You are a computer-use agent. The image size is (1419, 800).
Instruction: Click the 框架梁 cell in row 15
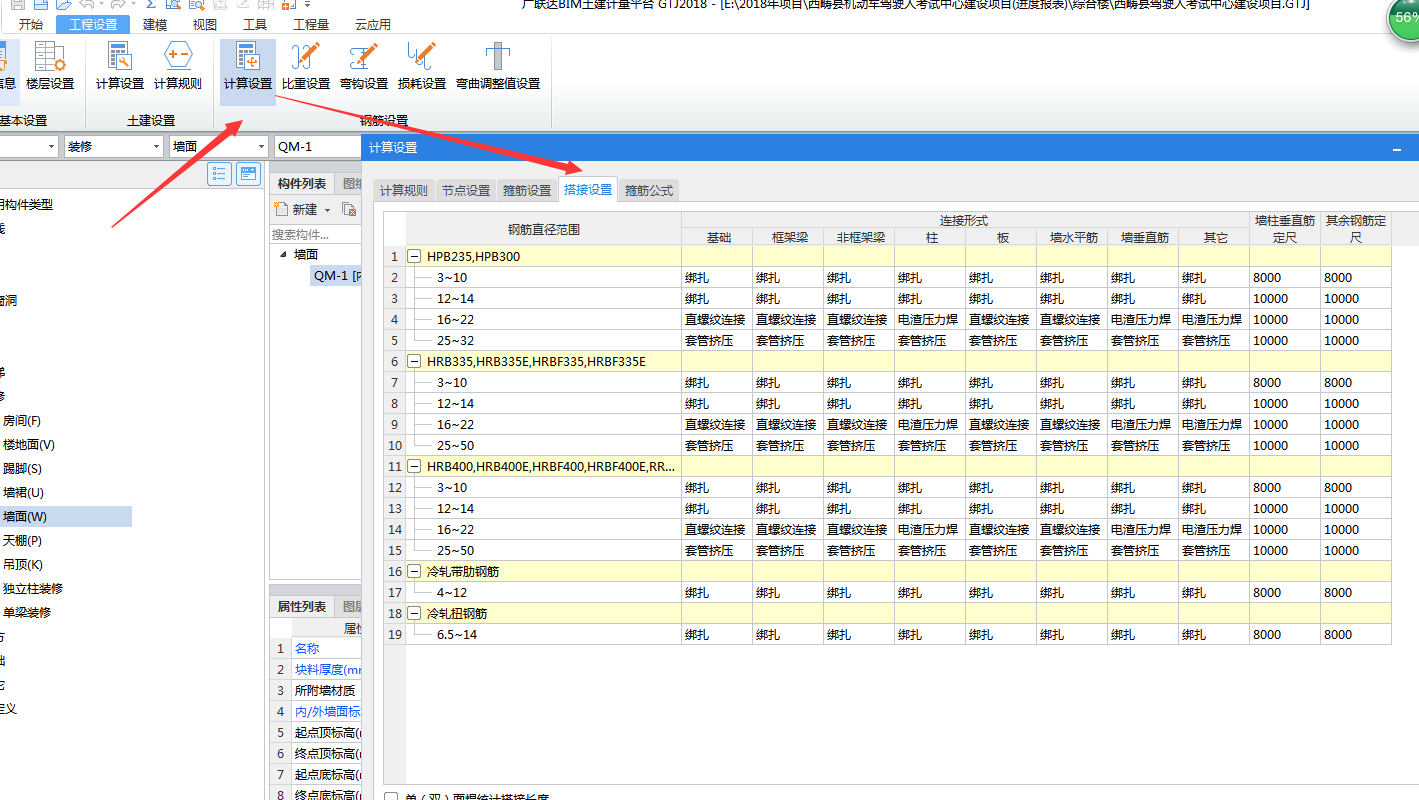click(x=787, y=551)
